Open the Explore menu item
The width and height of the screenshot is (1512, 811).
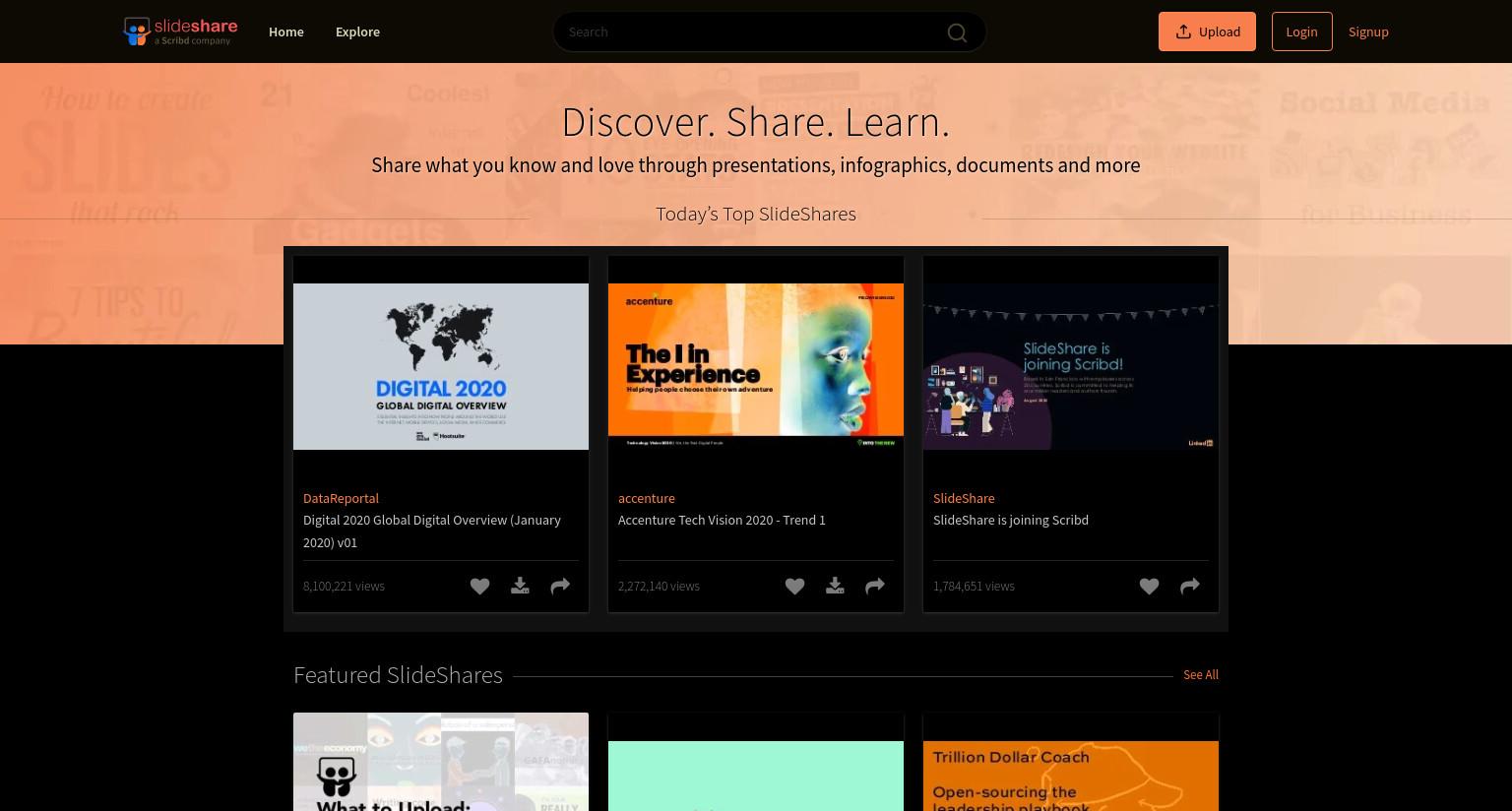357,31
